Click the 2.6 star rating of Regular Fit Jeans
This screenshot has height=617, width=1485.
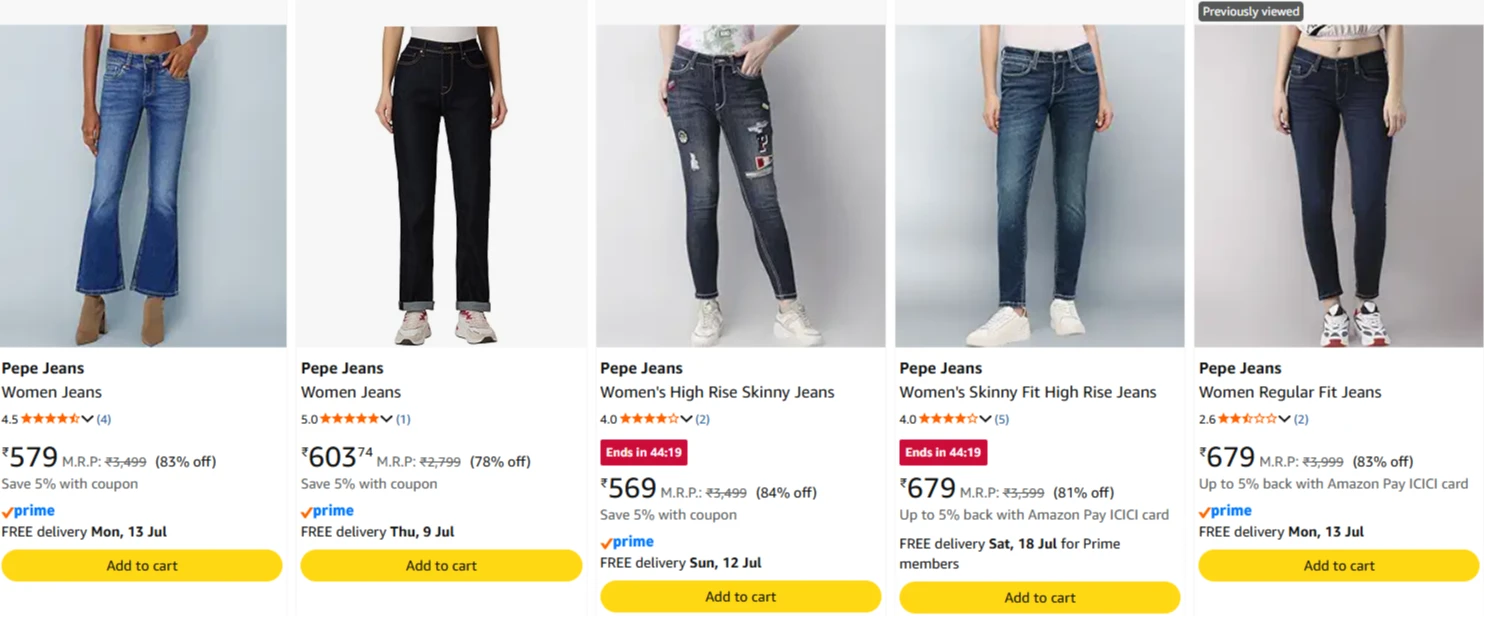(1247, 419)
